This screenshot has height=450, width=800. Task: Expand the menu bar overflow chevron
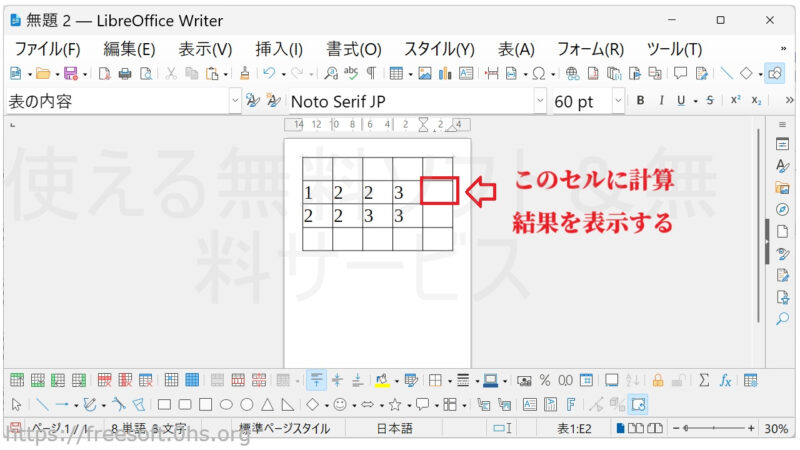[x=783, y=49]
